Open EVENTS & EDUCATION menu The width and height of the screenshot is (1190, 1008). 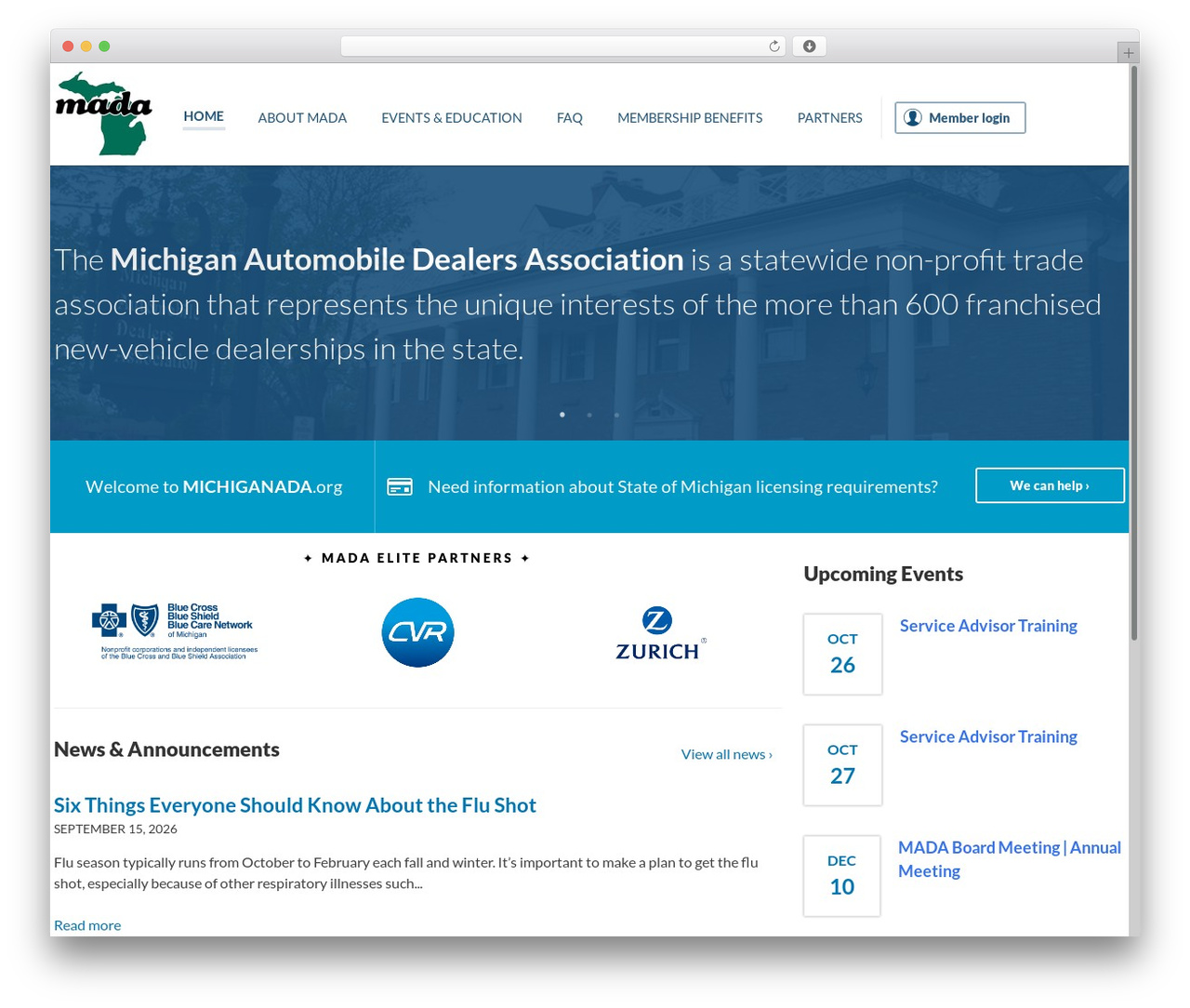(x=452, y=118)
